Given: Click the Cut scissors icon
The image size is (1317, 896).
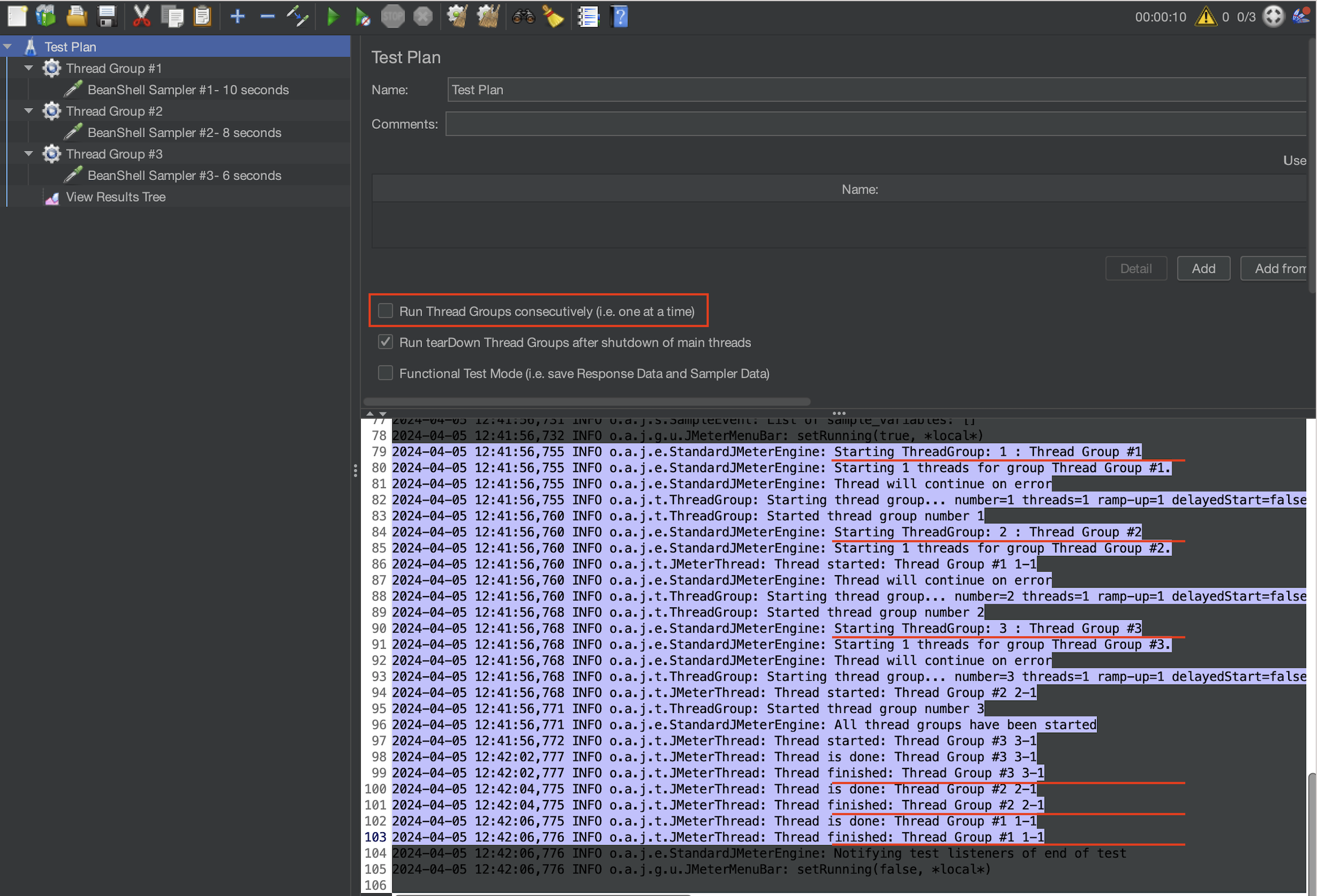Looking at the screenshot, I should coord(141,17).
